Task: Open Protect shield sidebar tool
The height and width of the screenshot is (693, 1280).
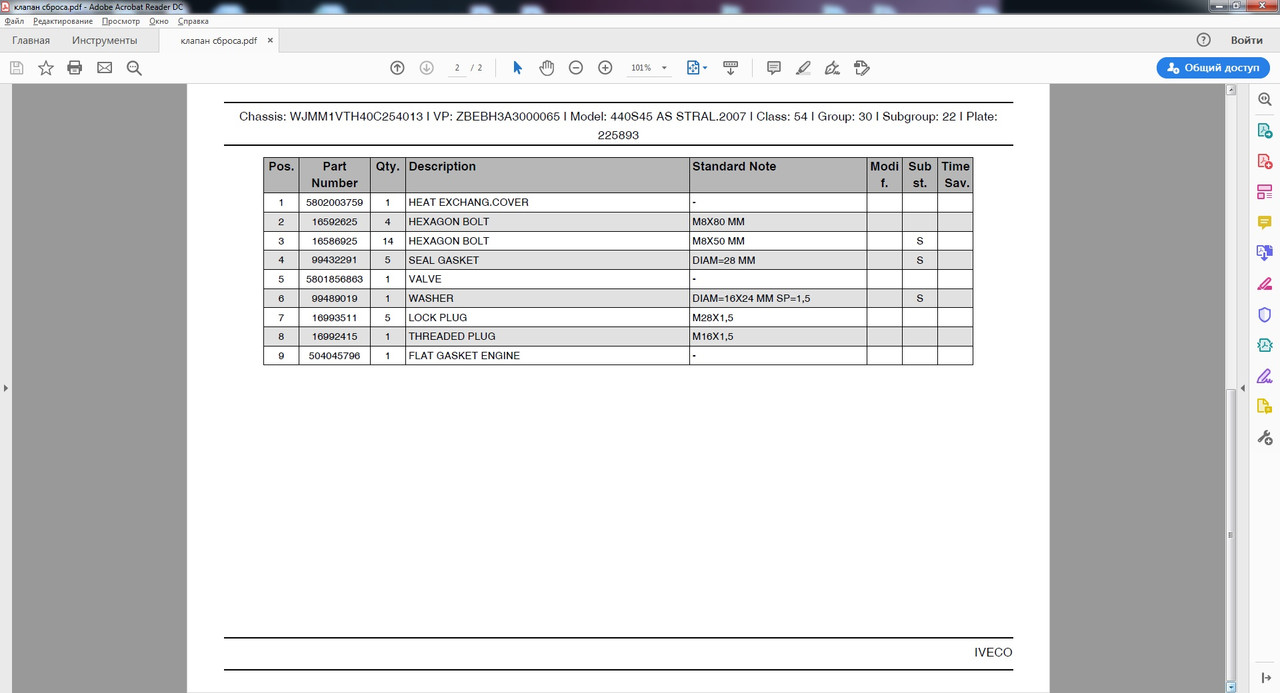Action: [1264, 315]
